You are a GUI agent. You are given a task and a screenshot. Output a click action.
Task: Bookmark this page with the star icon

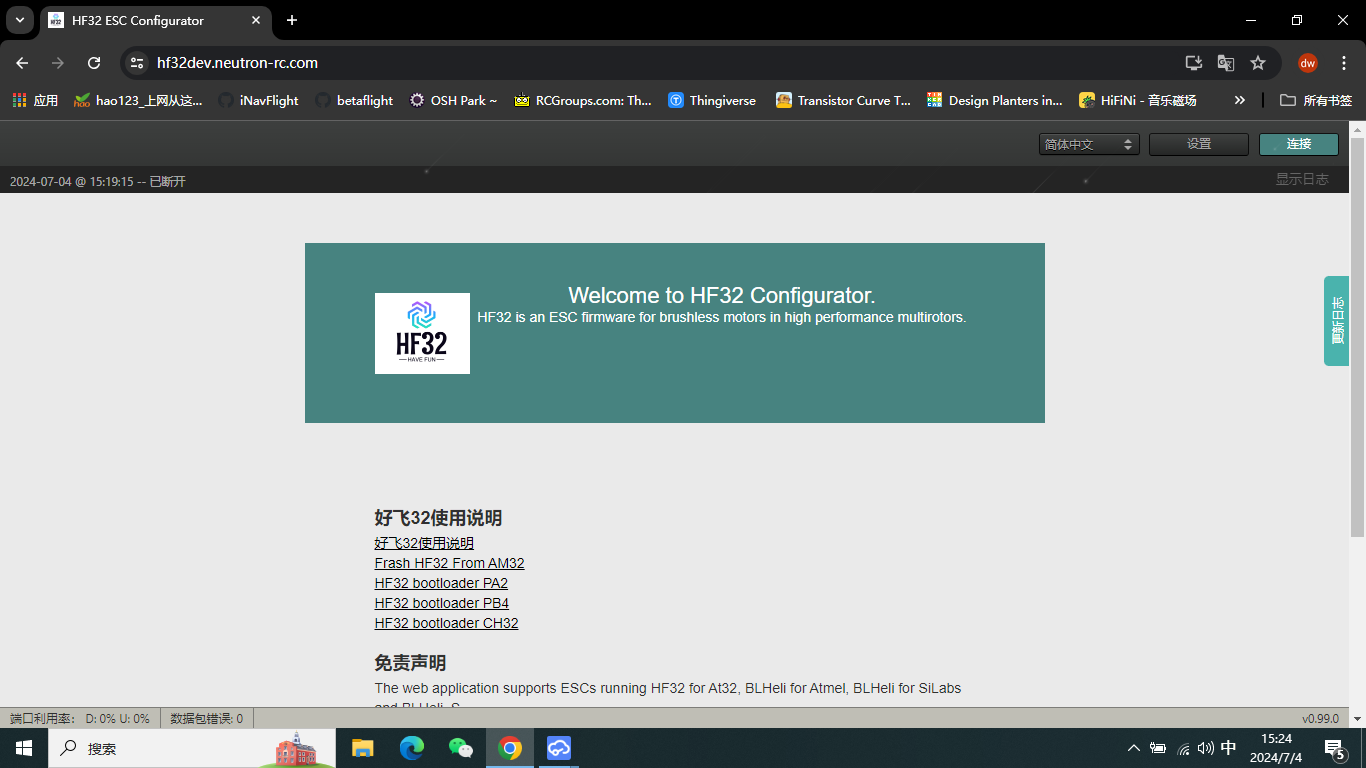click(x=1258, y=63)
